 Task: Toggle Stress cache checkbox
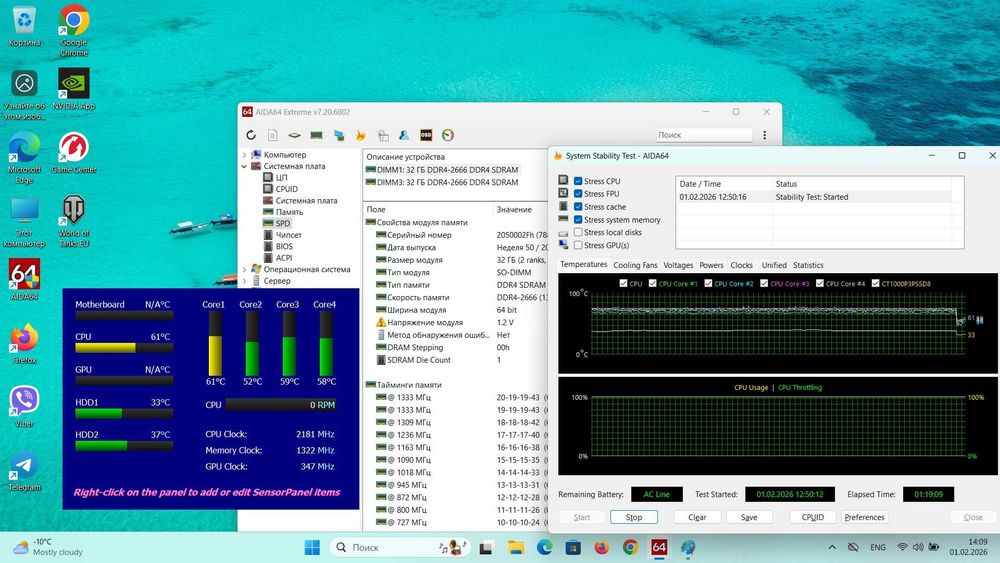pos(578,207)
